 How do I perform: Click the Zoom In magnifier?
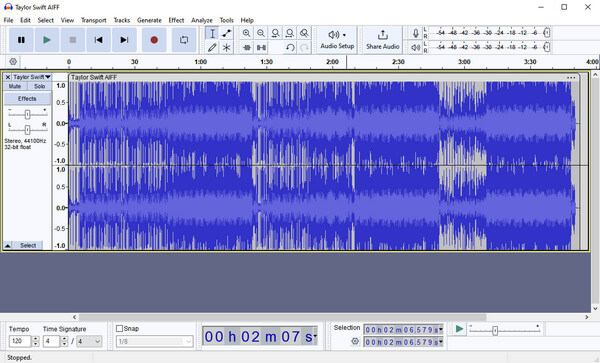click(246, 33)
